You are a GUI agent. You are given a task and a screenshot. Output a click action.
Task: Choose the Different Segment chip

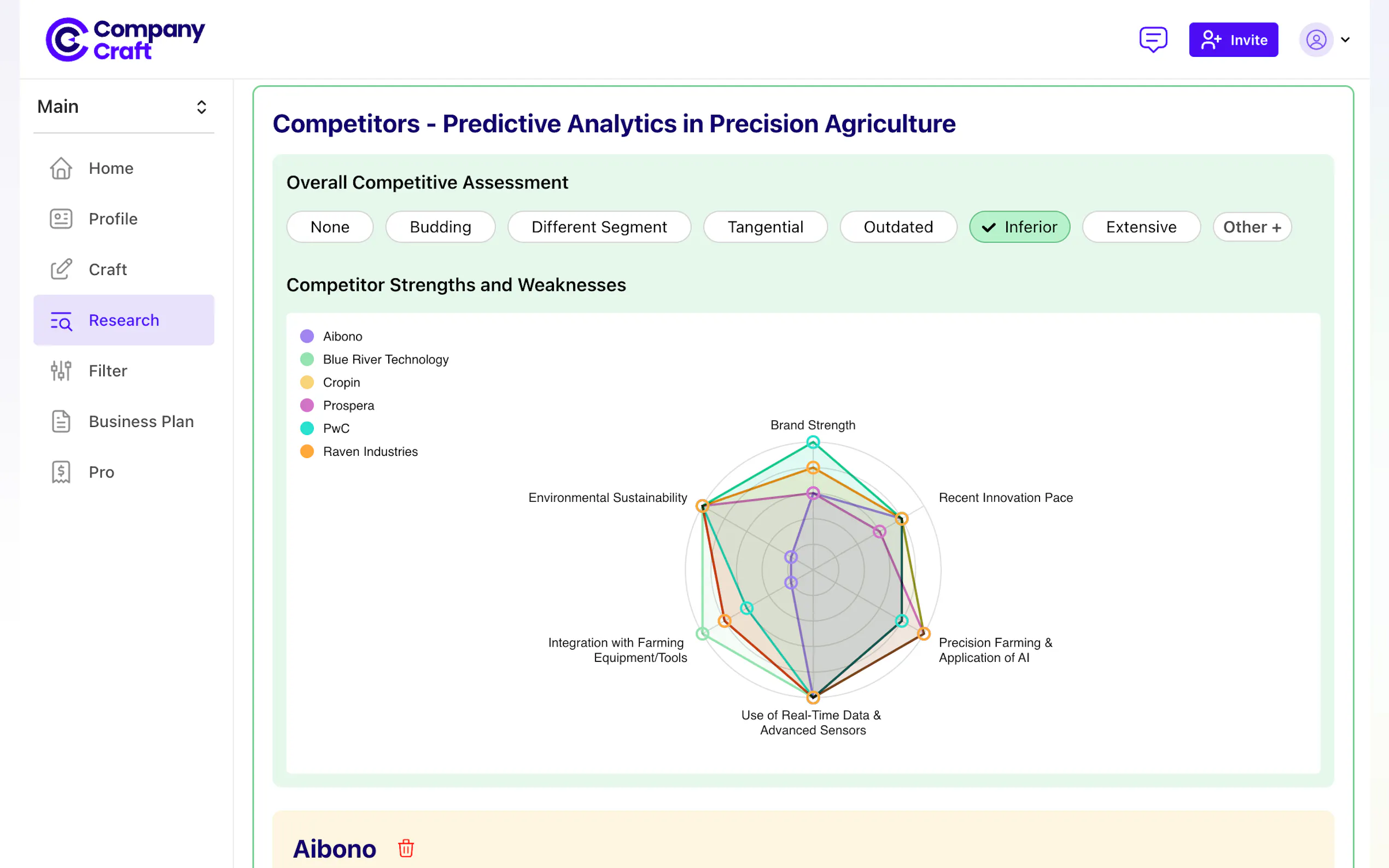[599, 227]
